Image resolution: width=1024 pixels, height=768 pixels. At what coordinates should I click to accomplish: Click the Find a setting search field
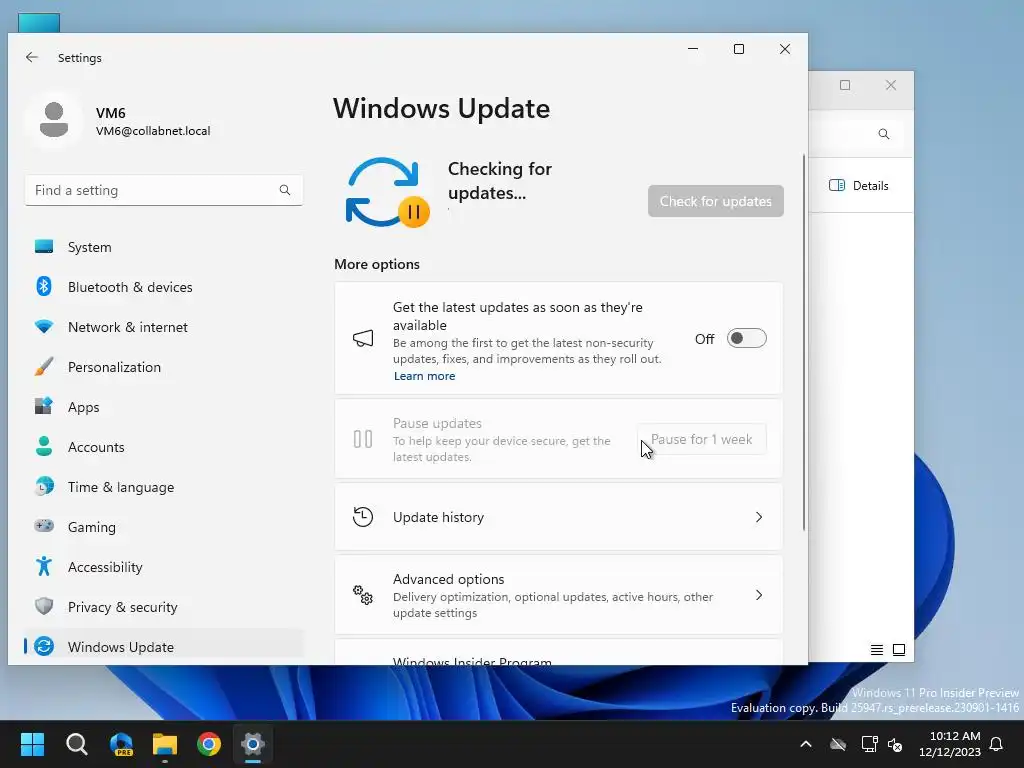tap(163, 190)
